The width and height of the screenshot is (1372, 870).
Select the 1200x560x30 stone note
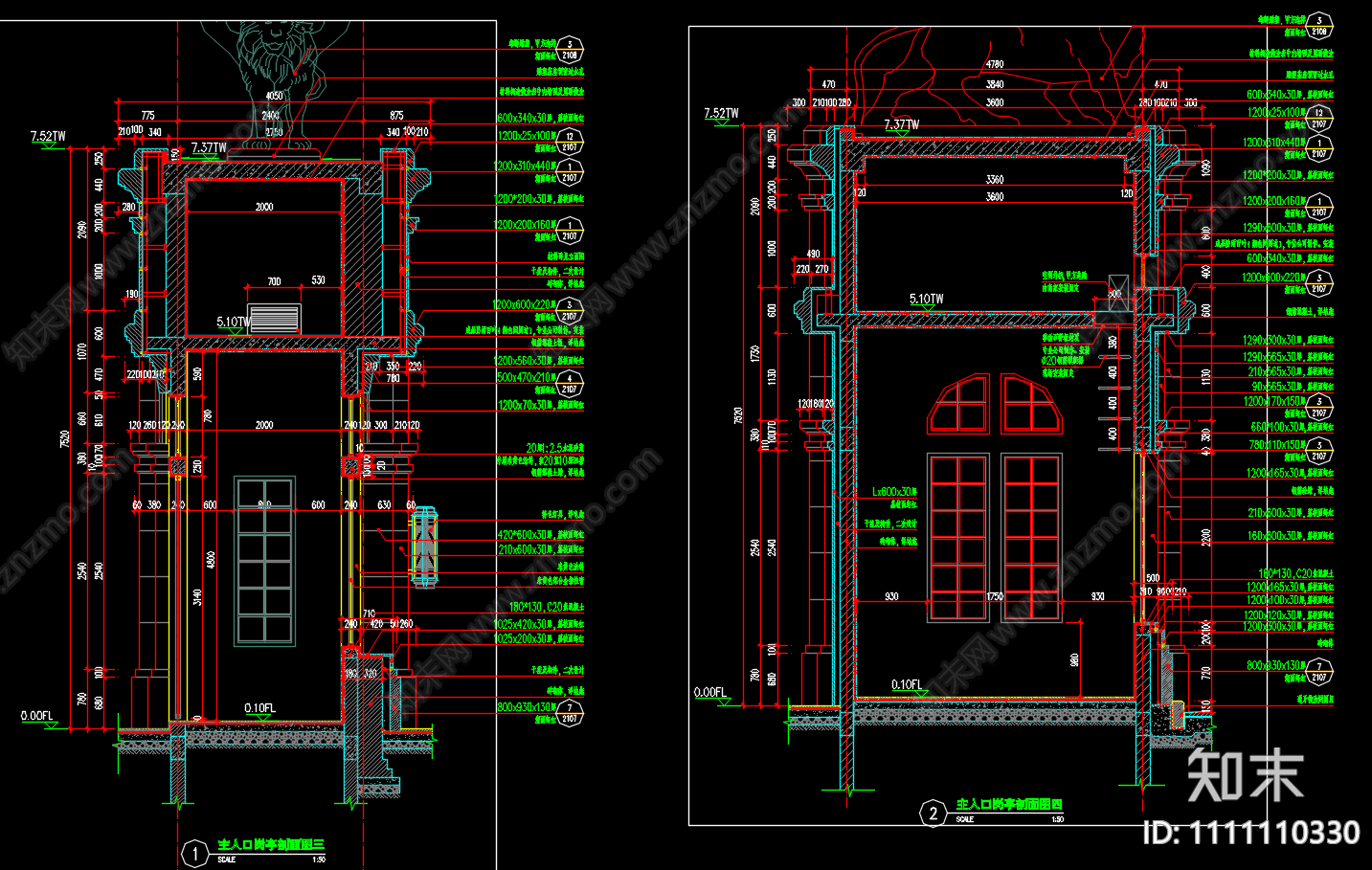(x=539, y=361)
